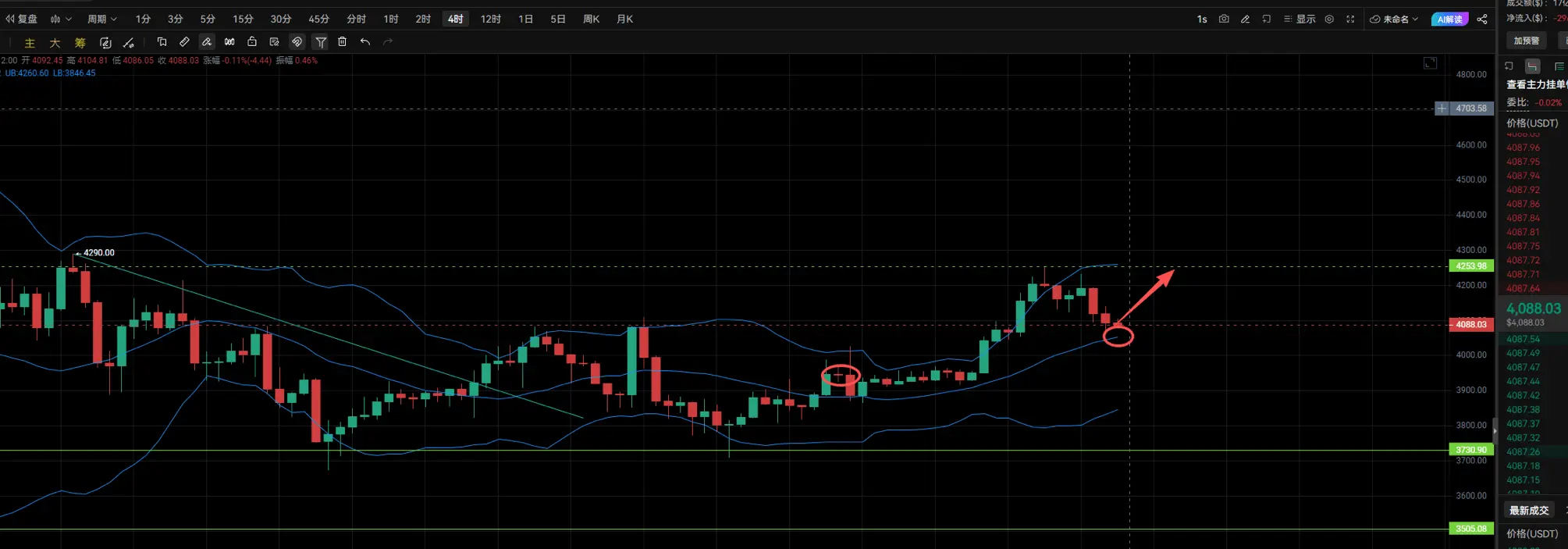Screen dimensions: 1568x549
Task: Select the order book layout icon
Action: coord(1533,66)
